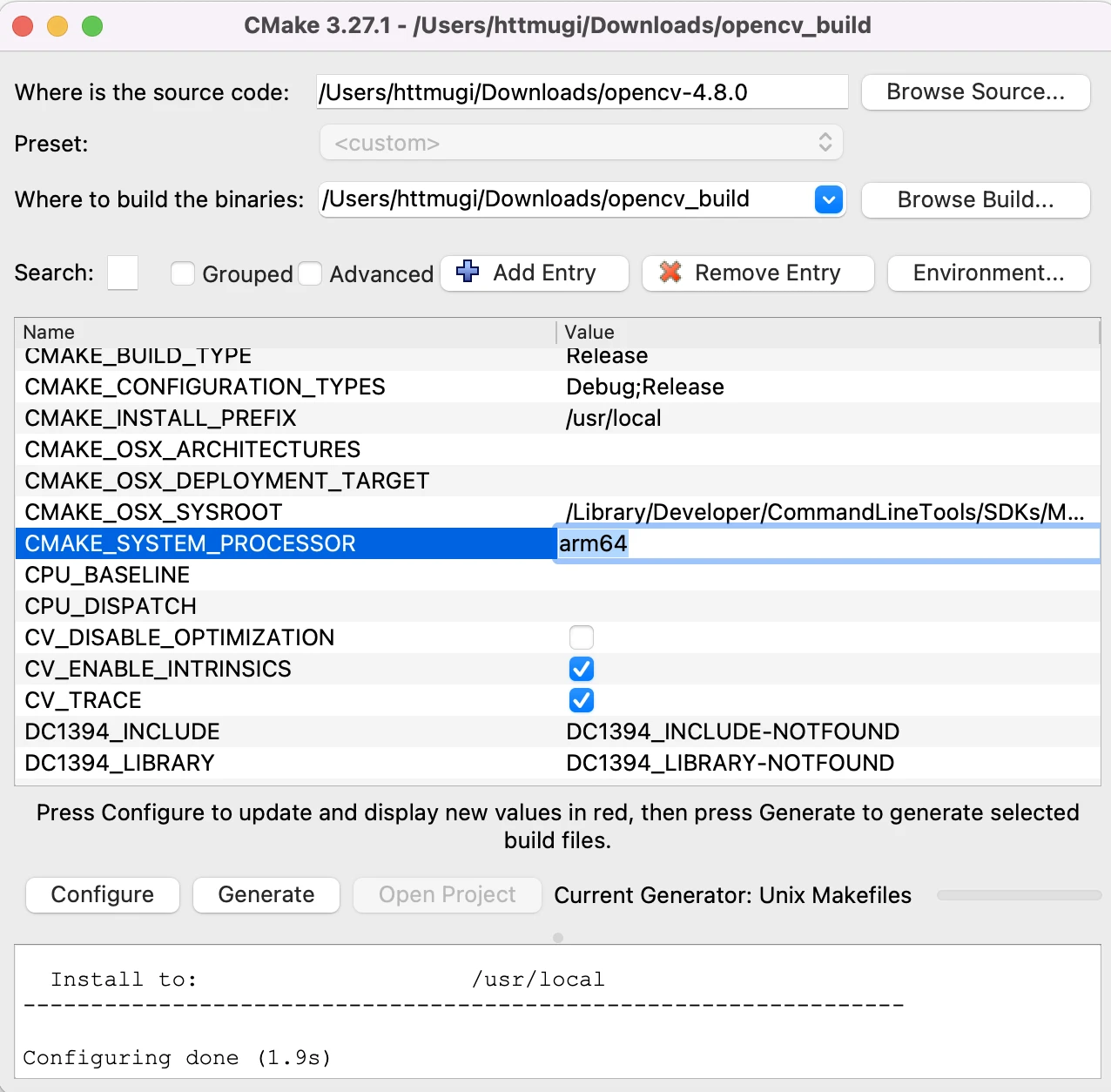
Task: Open the build path history dropdown arrow
Action: point(829,199)
